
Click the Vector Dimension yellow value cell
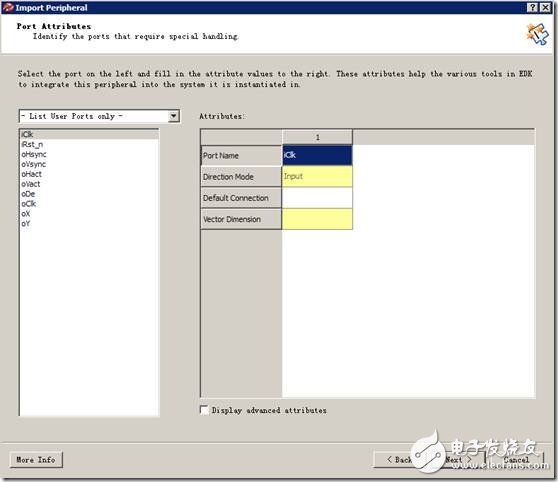(317, 219)
